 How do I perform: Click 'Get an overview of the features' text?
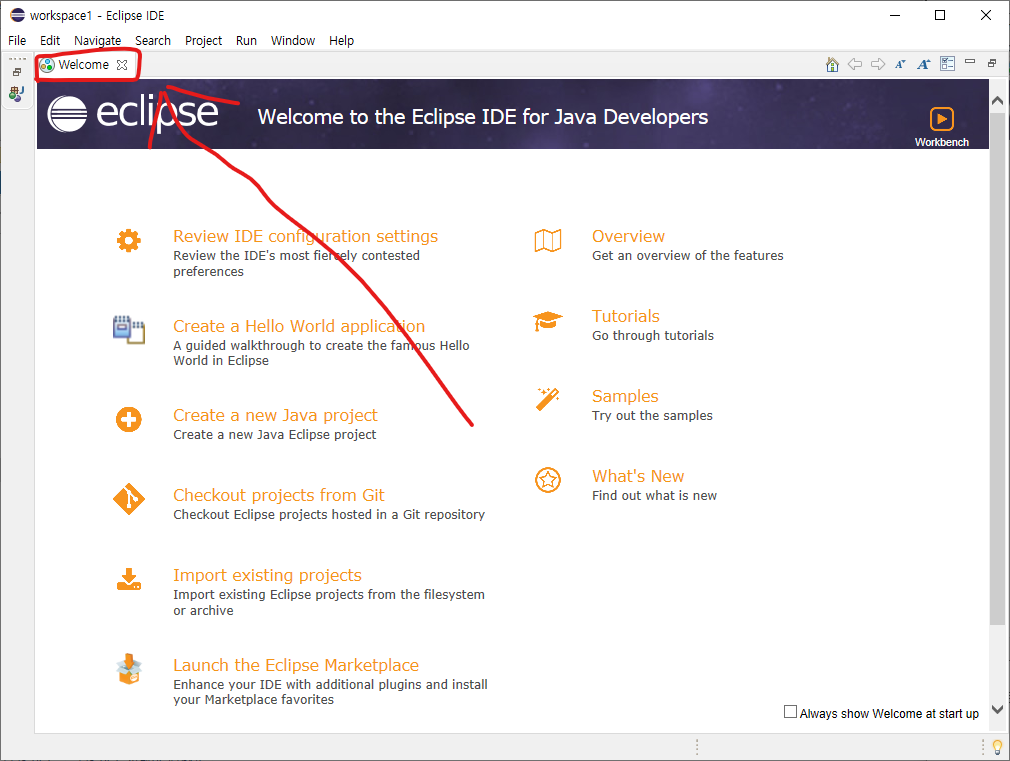(687, 256)
